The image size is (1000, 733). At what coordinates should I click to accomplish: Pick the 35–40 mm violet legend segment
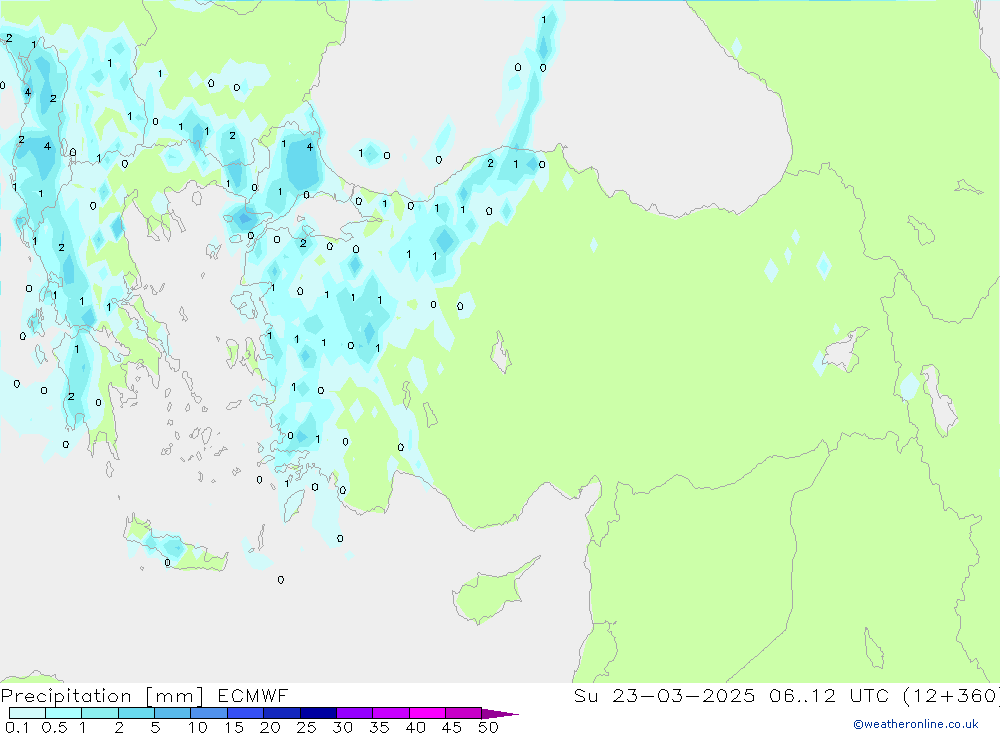click(391, 713)
